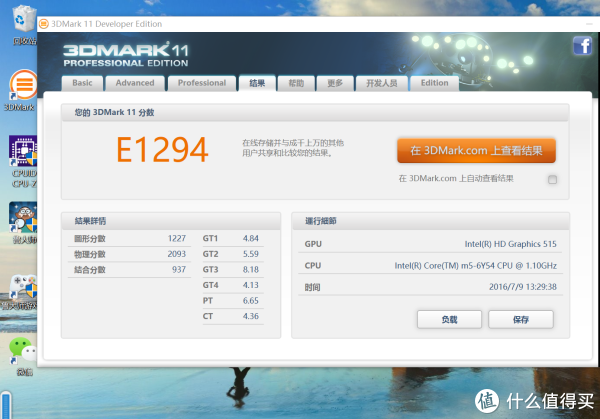
Task: Minimize the 3DMark 11 window
Action: tap(589, 24)
